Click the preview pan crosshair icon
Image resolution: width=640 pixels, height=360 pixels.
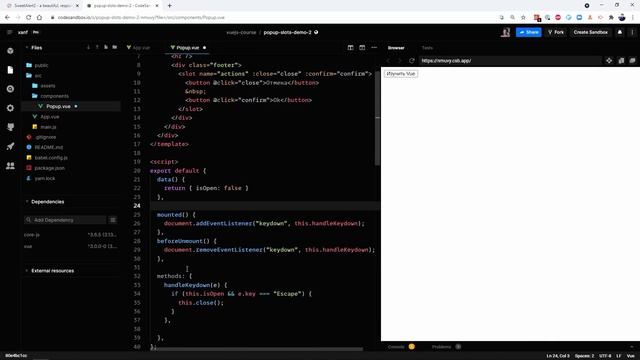pos(609,60)
